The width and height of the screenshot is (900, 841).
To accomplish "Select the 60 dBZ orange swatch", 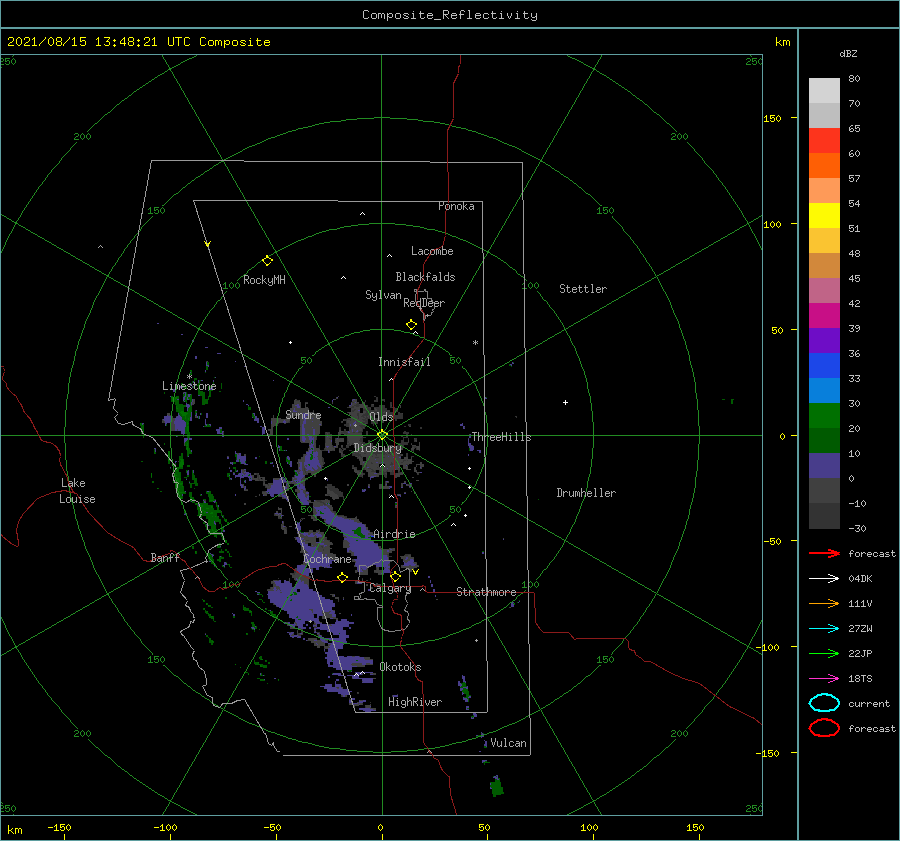I will [824, 165].
